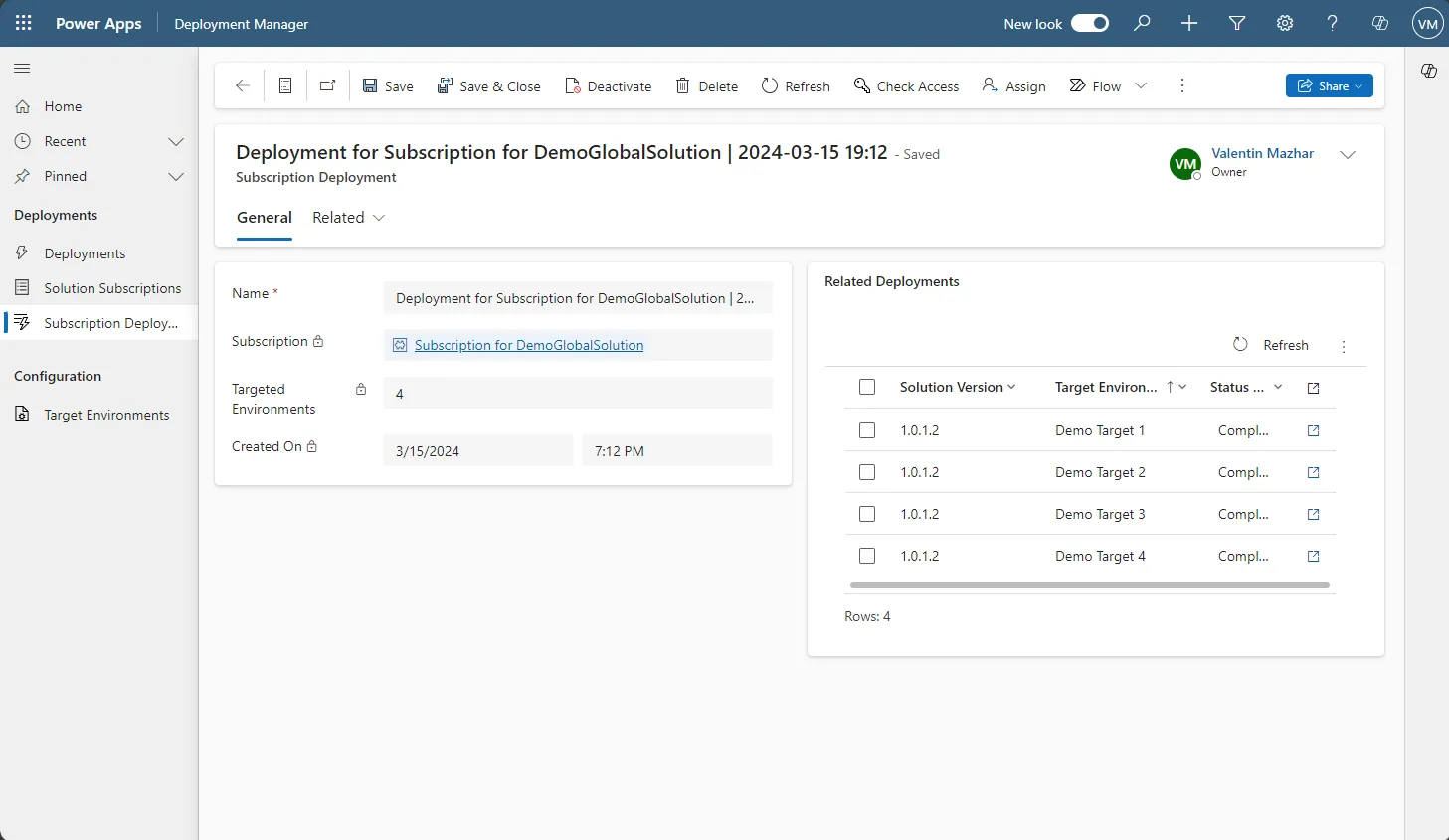The height and width of the screenshot is (840, 1449).
Task: Open Subscription for DemoGlobalSolution link
Action: pos(529,345)
